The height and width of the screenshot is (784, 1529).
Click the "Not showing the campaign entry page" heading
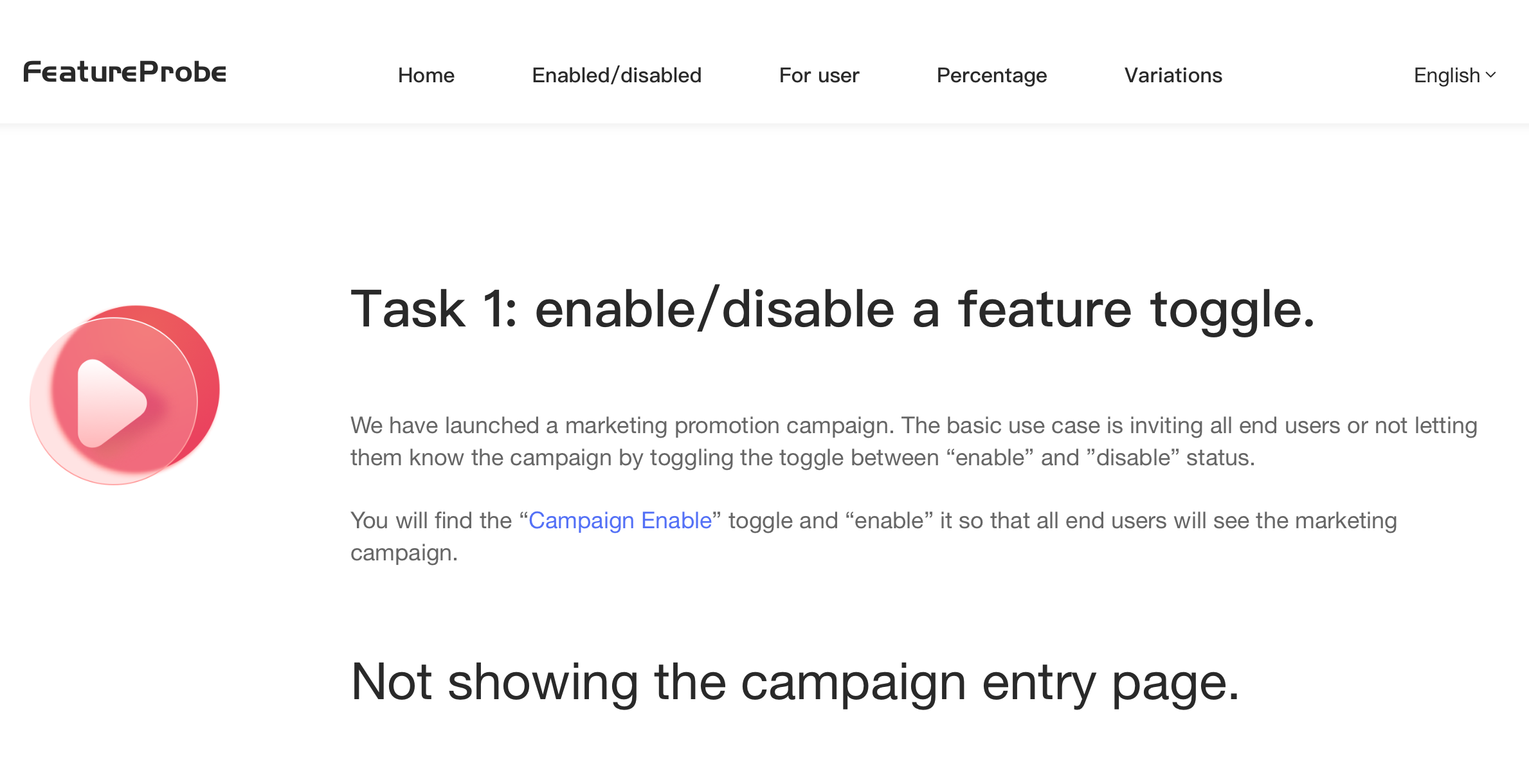795,682
